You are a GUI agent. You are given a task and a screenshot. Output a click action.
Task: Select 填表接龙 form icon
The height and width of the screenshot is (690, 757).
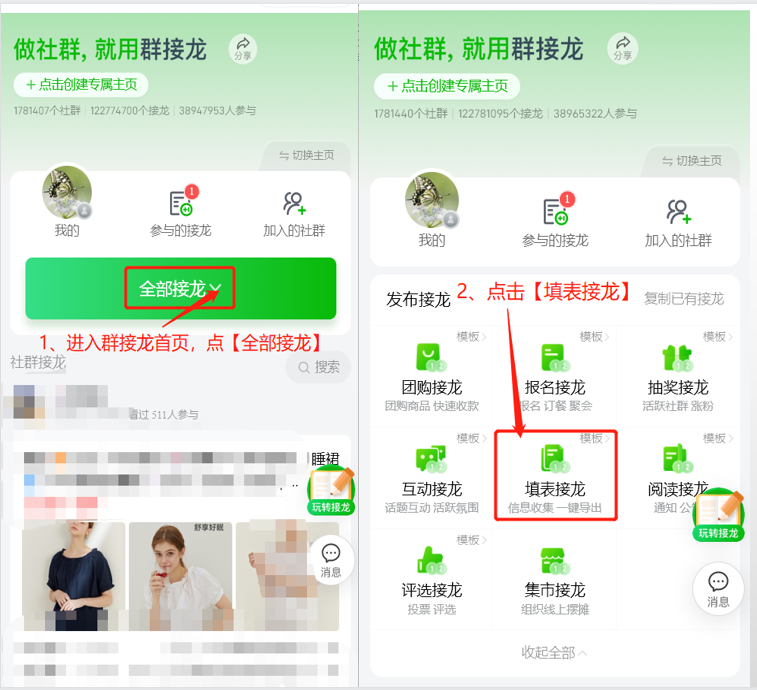[x=555, y=459]
